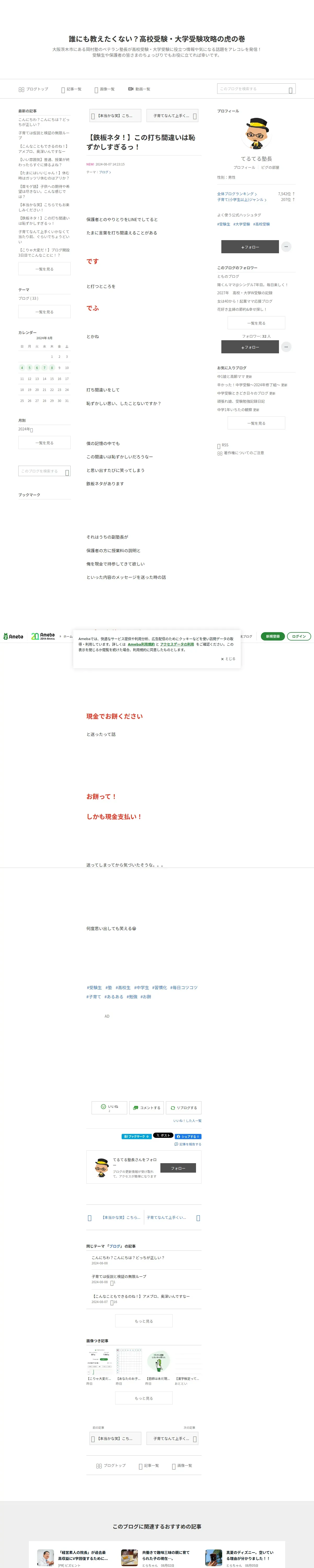Open the ブログ theme link under article date
314x1568 pixels.
pos(105,172)
